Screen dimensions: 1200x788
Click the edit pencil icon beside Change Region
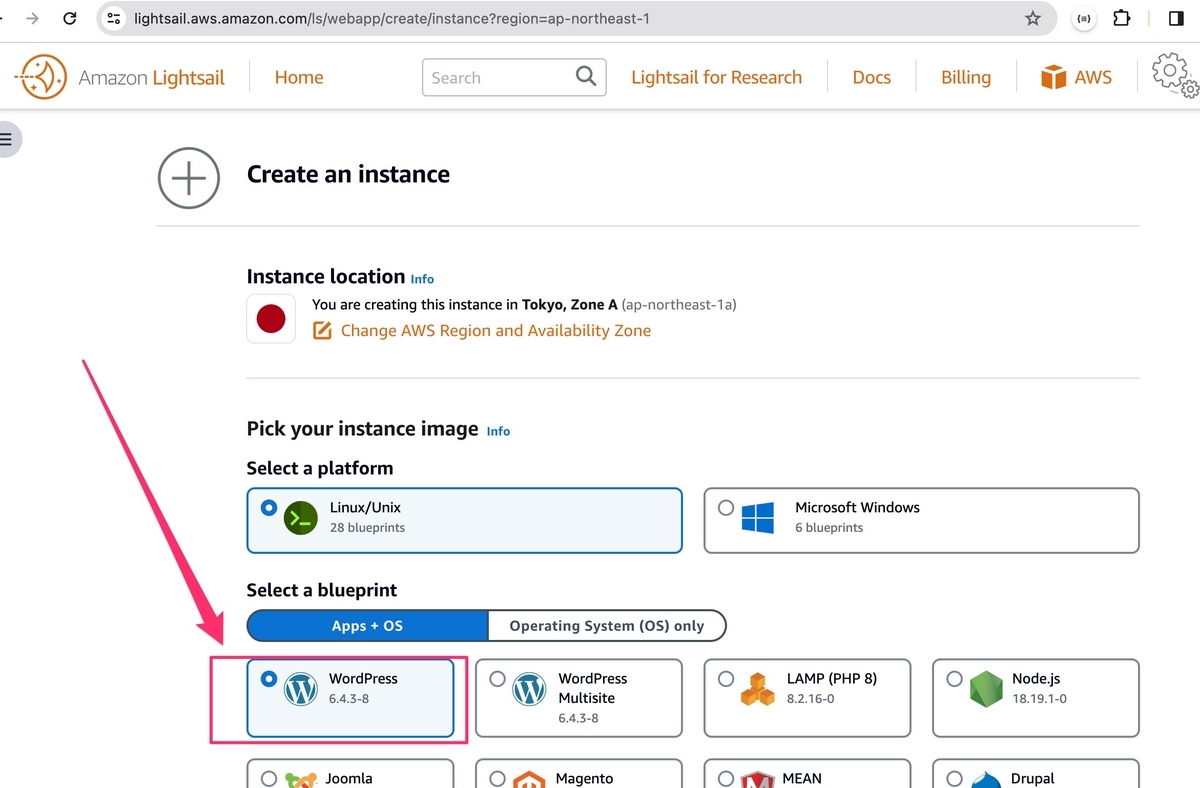click(322, 330)
